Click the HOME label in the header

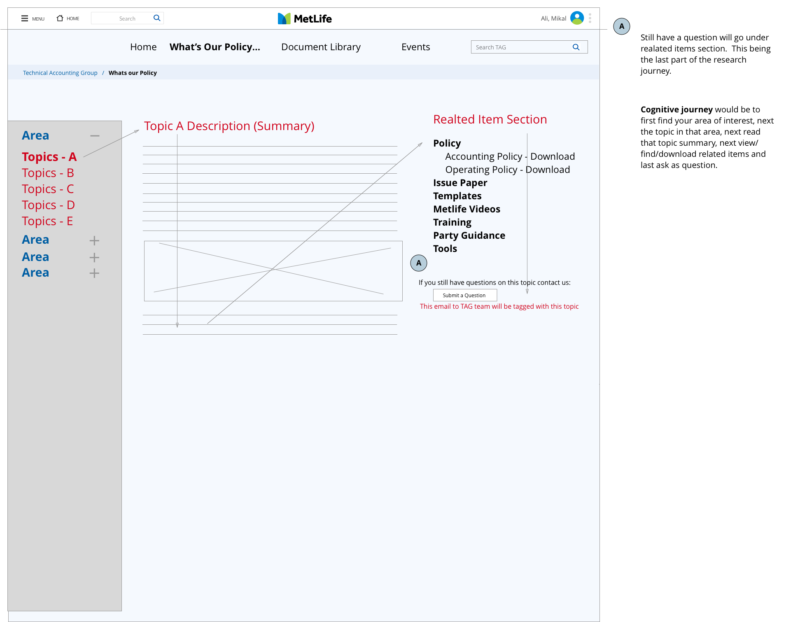(x=73, y=18)
